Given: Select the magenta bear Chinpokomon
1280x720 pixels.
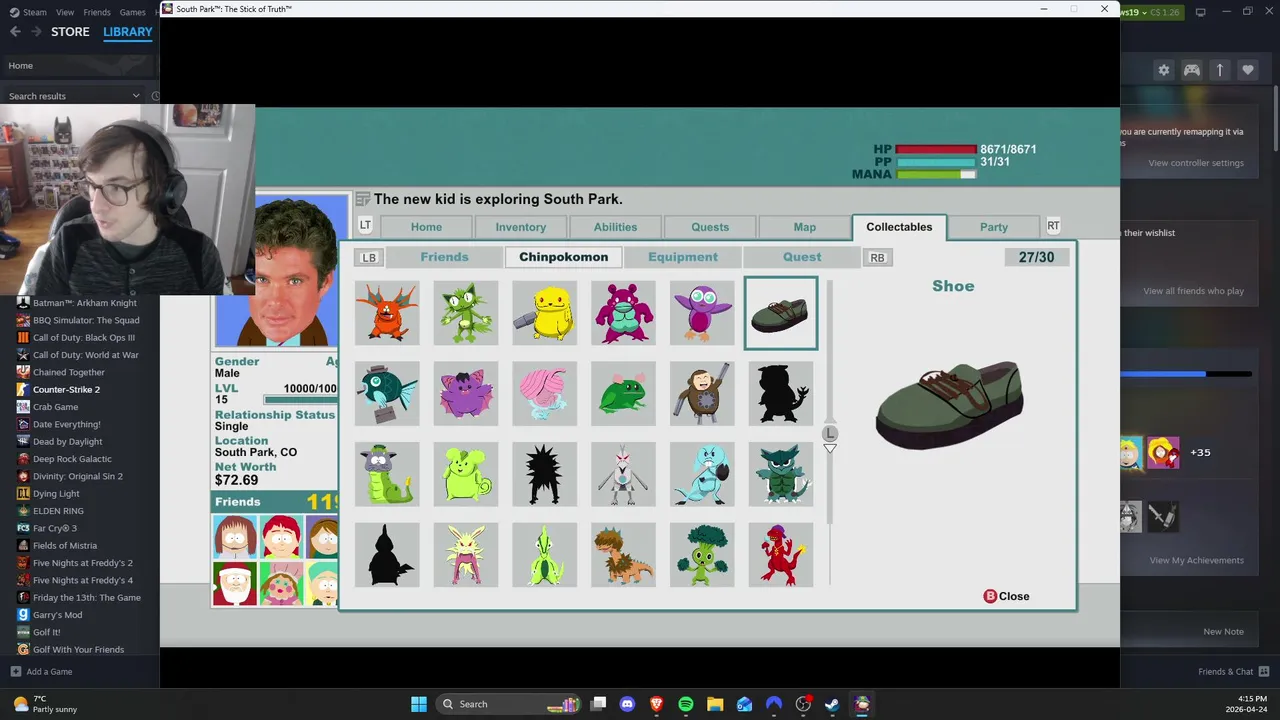Looking at the screenshot, I should pyautogui.click(x=623, y=313).
